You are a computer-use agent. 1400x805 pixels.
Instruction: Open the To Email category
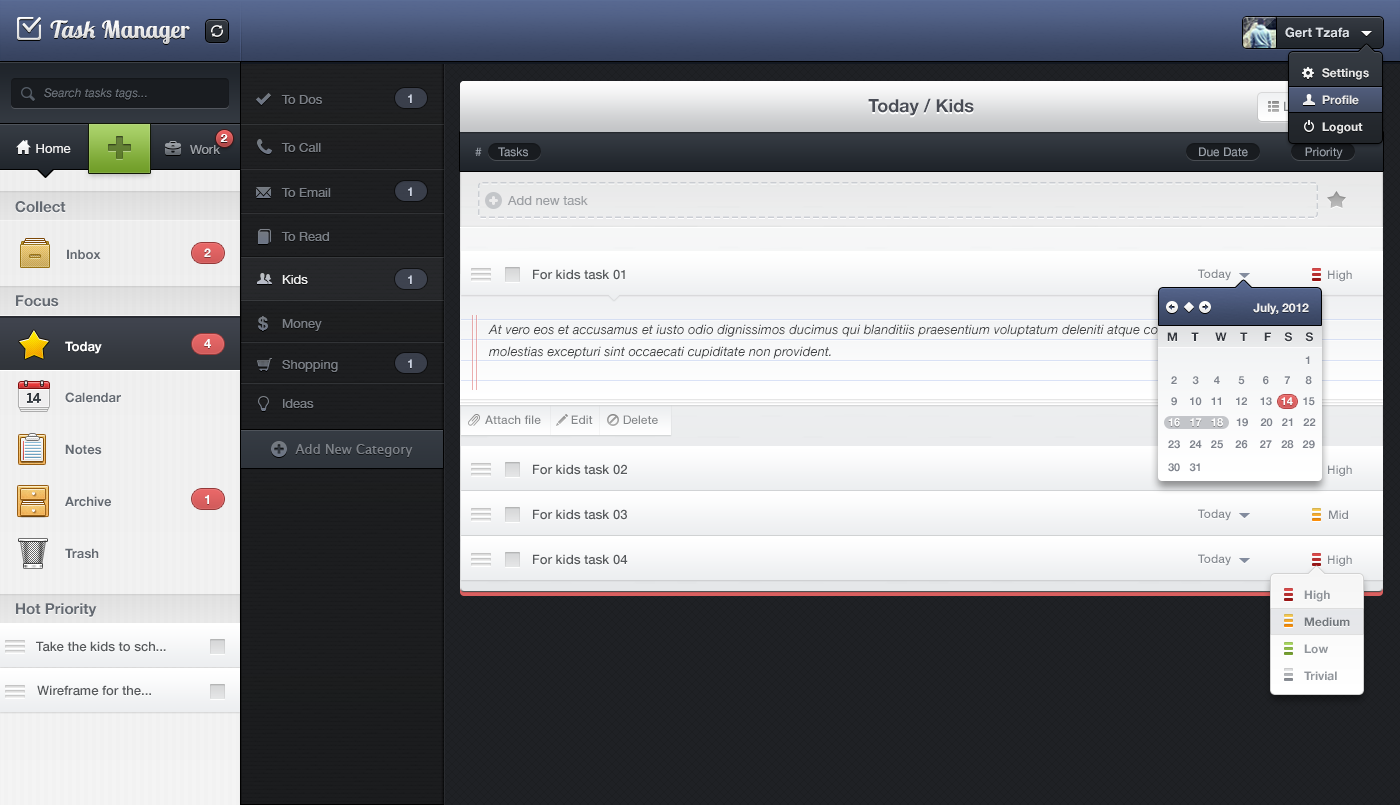click(x=342, y=192)
